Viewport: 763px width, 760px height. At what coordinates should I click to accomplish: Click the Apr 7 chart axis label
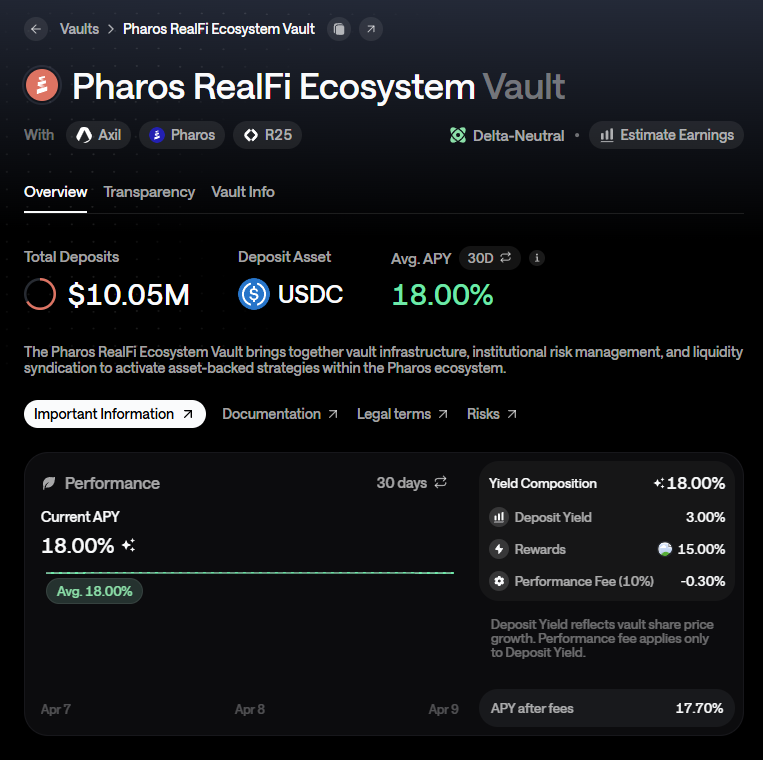point(55,709)
